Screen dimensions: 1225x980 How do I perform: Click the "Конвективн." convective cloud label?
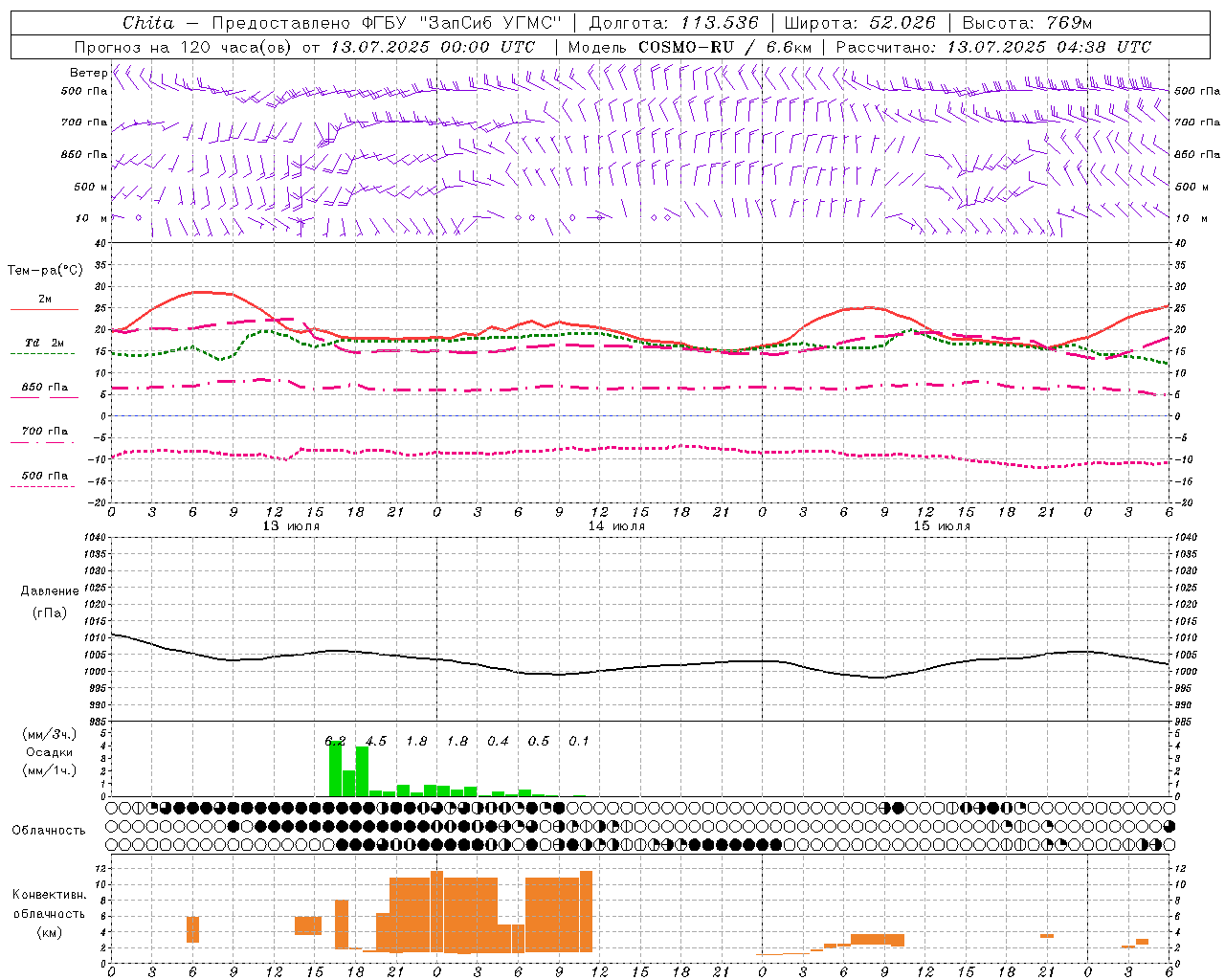pyautogui.click(x=50, y=894)
